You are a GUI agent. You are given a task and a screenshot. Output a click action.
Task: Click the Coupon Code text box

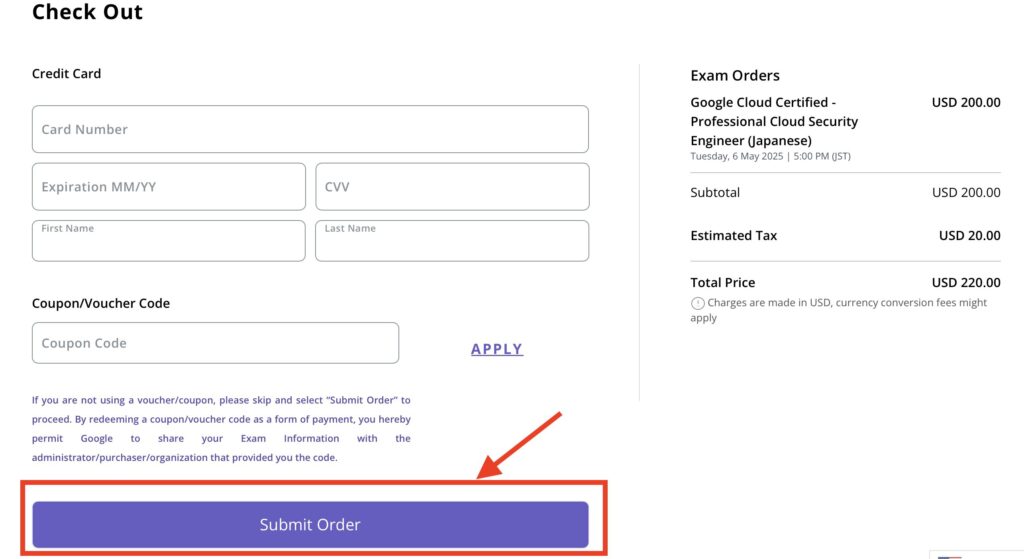tap(216, 343)
